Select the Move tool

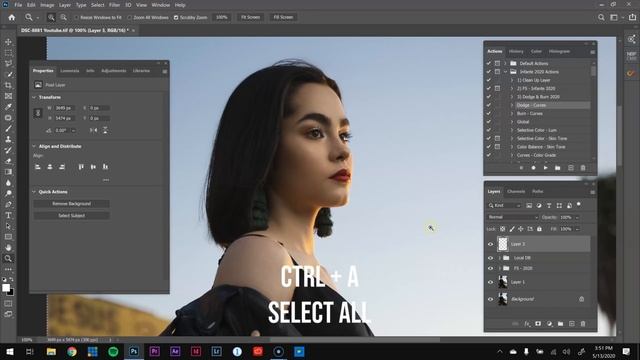(8, 42)
